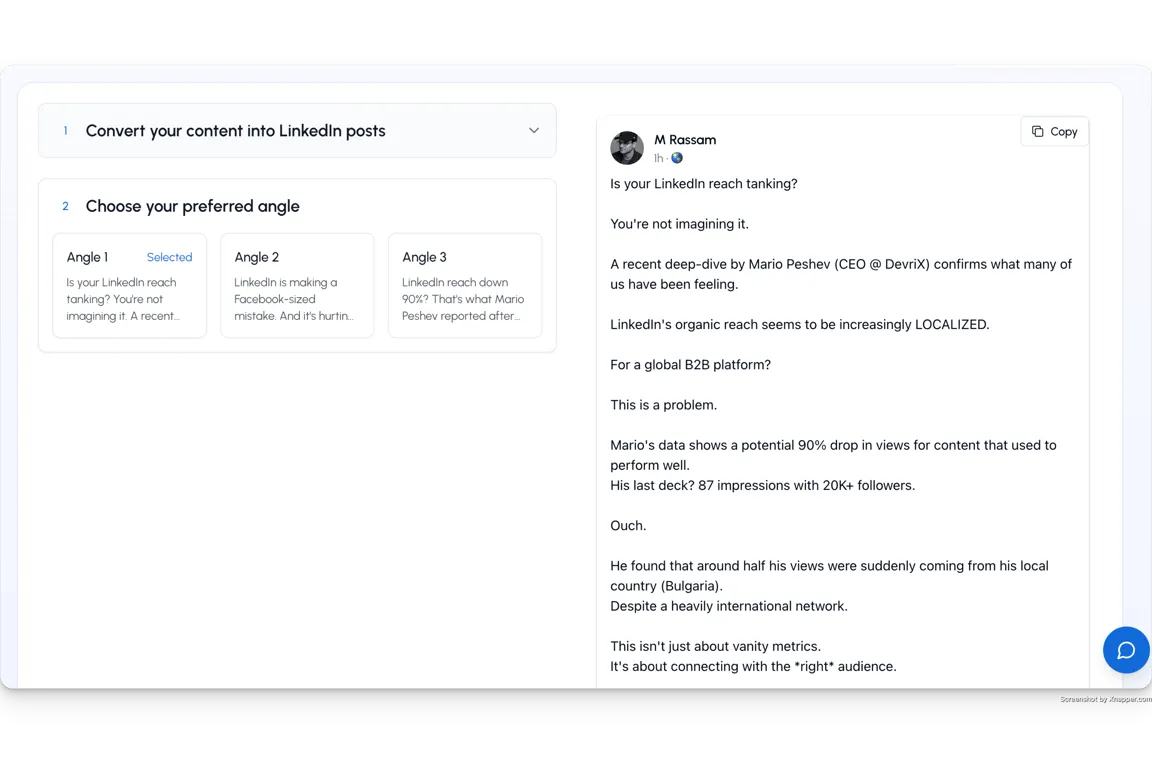Select the Angle 2 card

(297, 286)
